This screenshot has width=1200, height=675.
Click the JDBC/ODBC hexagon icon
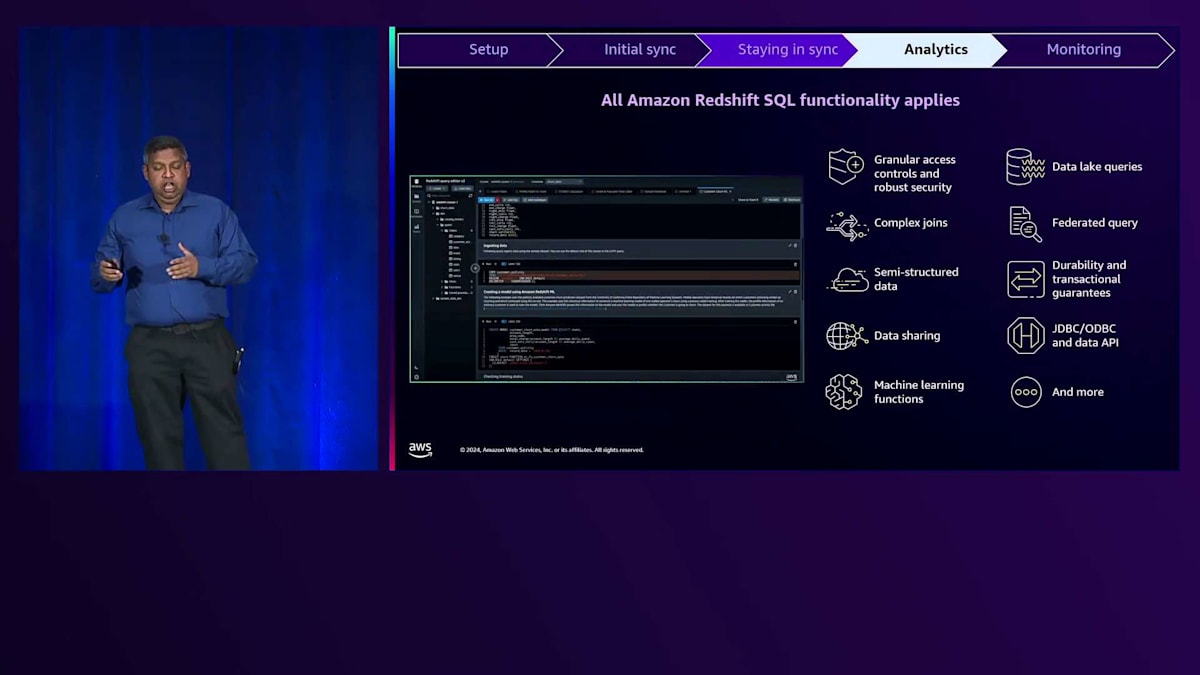pyautogui.click(x=1026, y=336)
